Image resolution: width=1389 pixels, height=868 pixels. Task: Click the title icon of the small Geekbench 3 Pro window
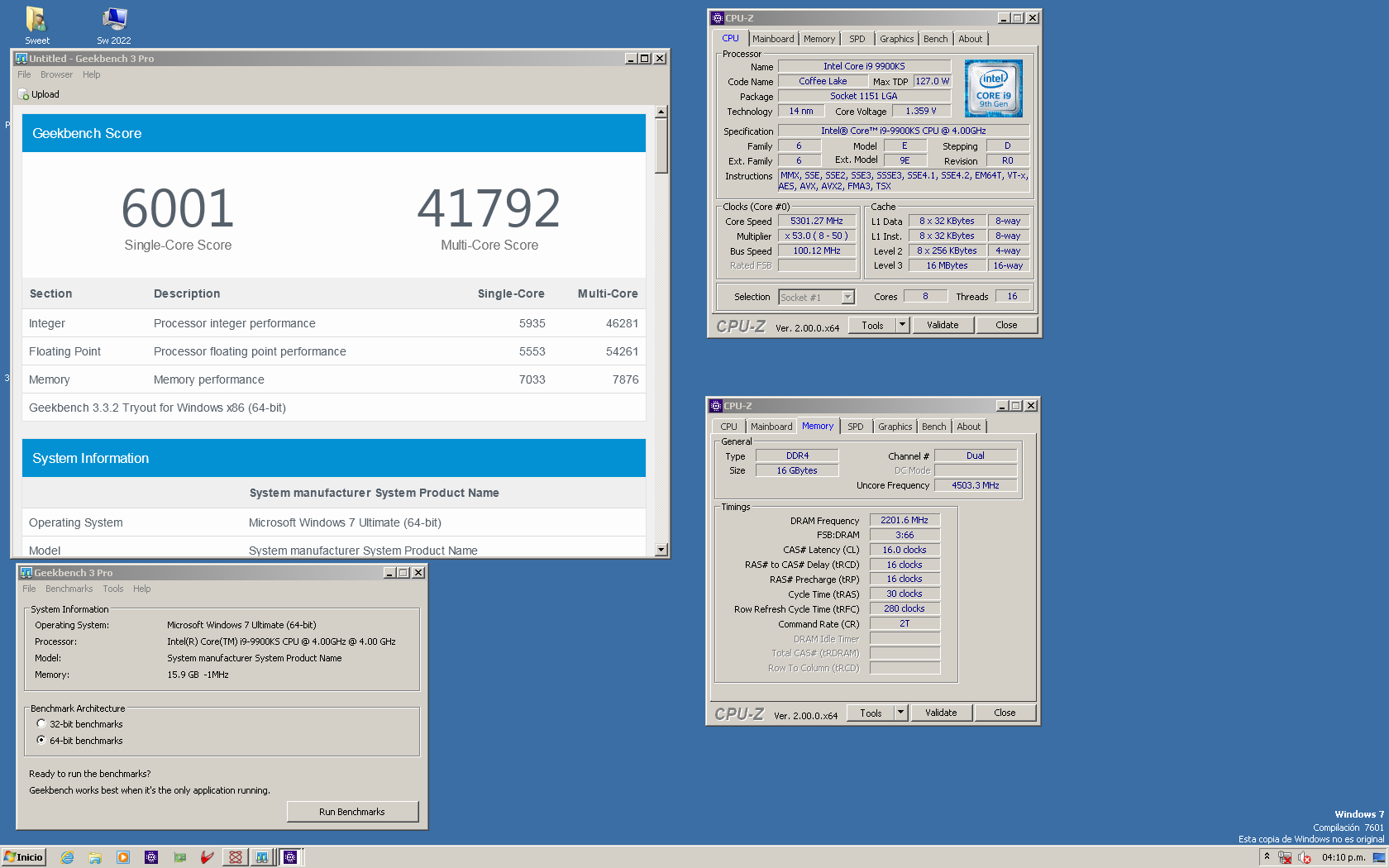click(x=26, y=573)
